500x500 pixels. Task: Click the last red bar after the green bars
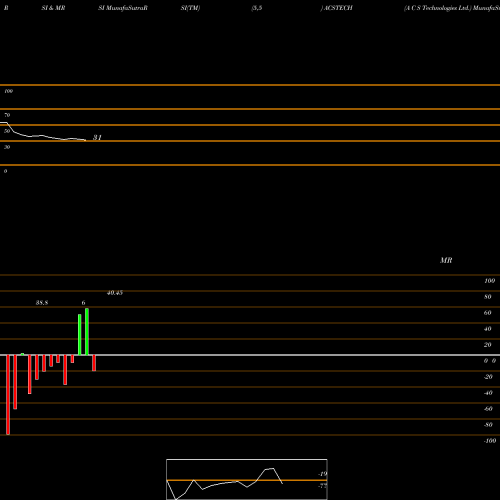(x=94, y=363)
